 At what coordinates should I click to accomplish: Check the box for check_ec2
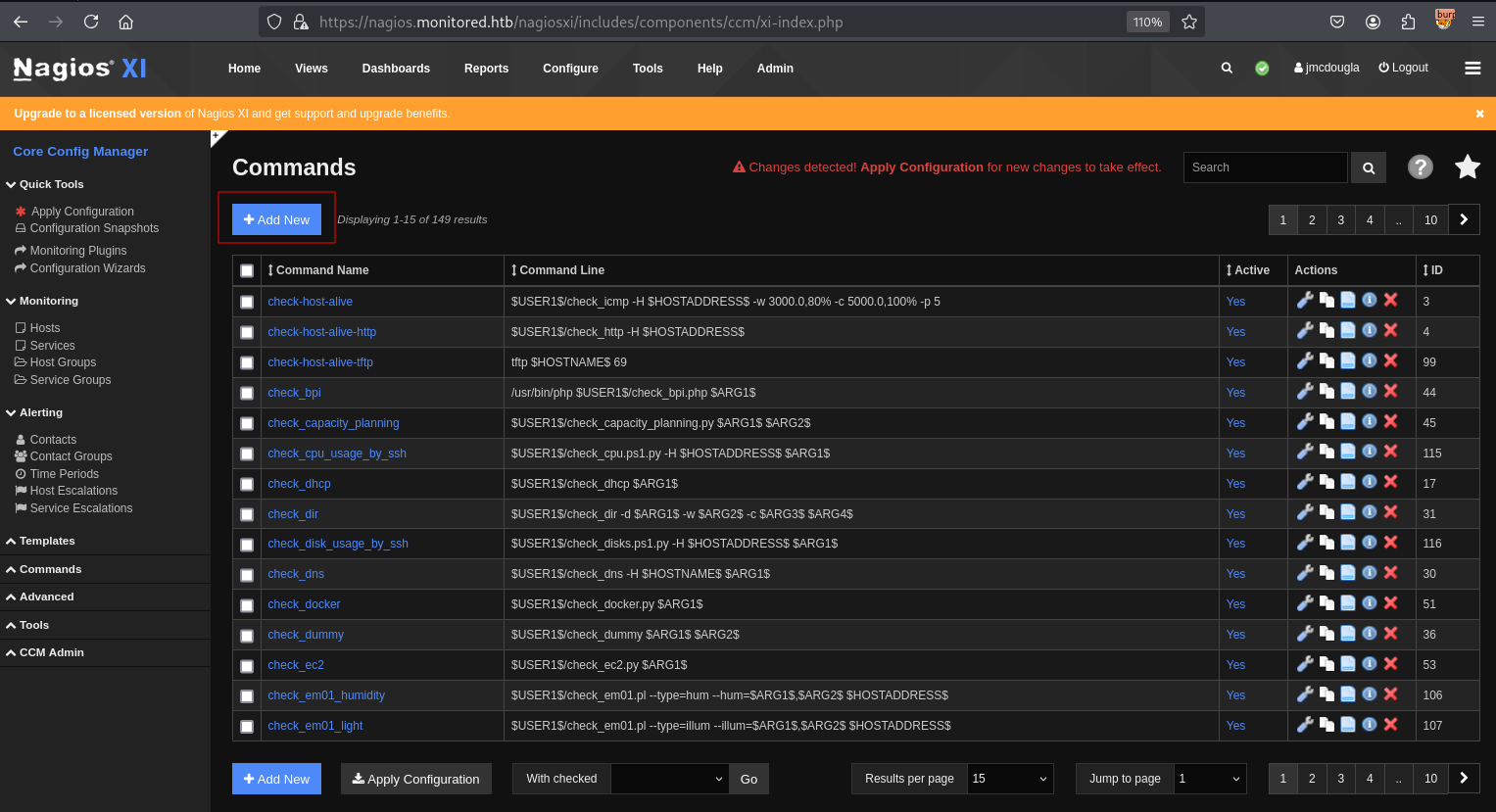pyautogui.click(x=247, y=665)
